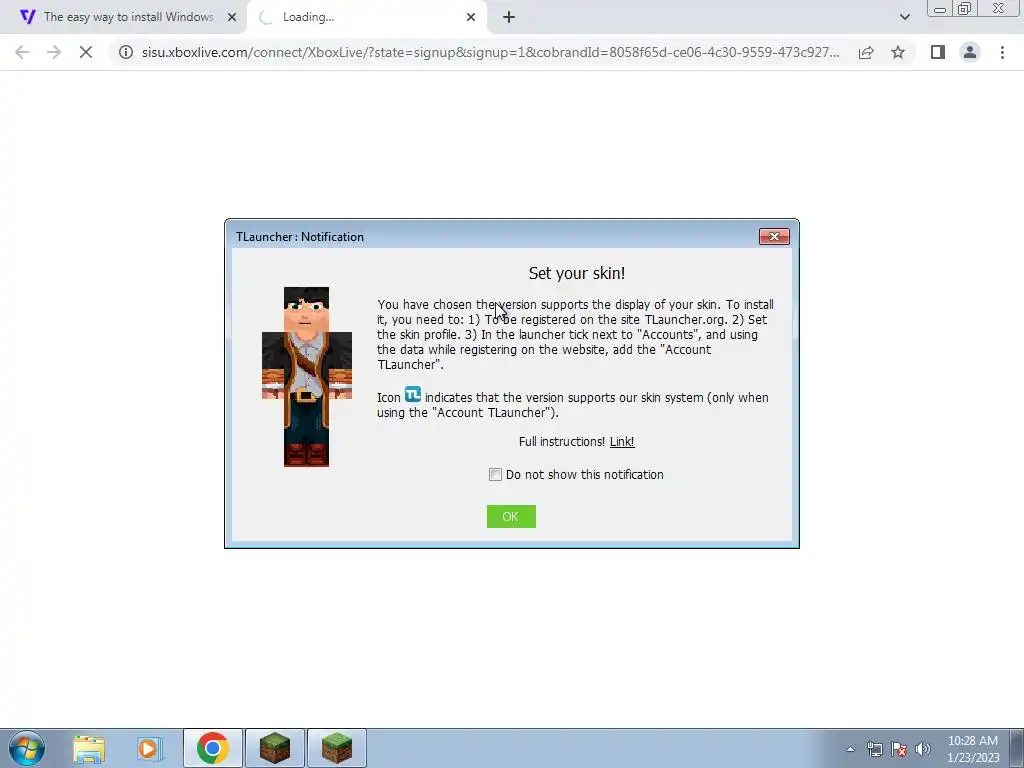
Task: Go back to the previous page
Action: pos(22,52)
